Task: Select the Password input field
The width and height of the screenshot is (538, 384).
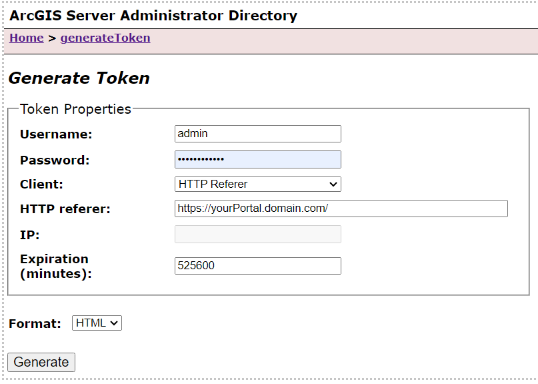Action: tap(258, 159)
